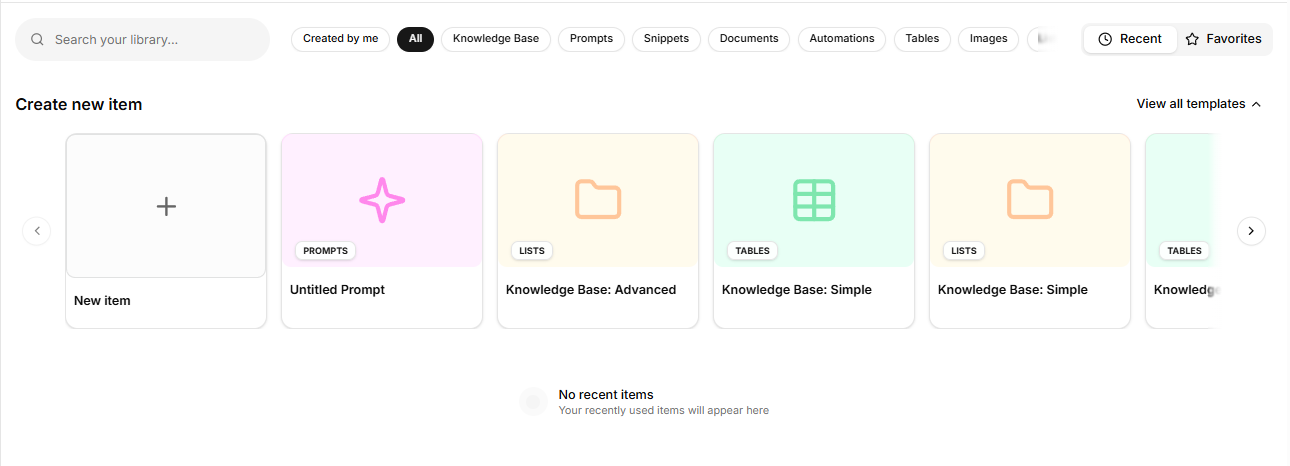Screen dimensions: 1290x466
Task: Select the Snippets filter chip
Action: (x=666, y=39)
